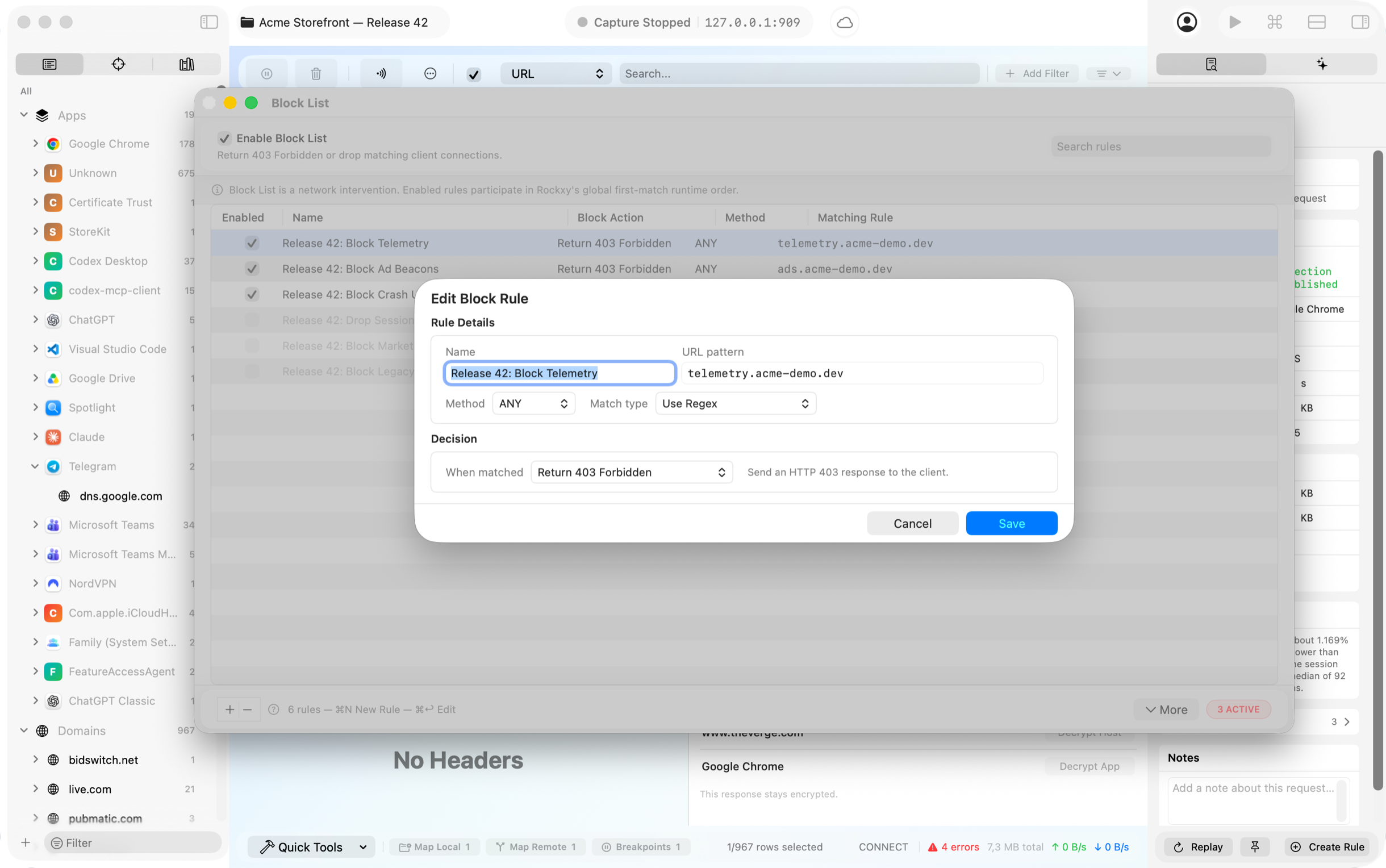Viewport: 1386px width, 868px height.
Task: Start capture with the play icon
Action: [1234, 22]
